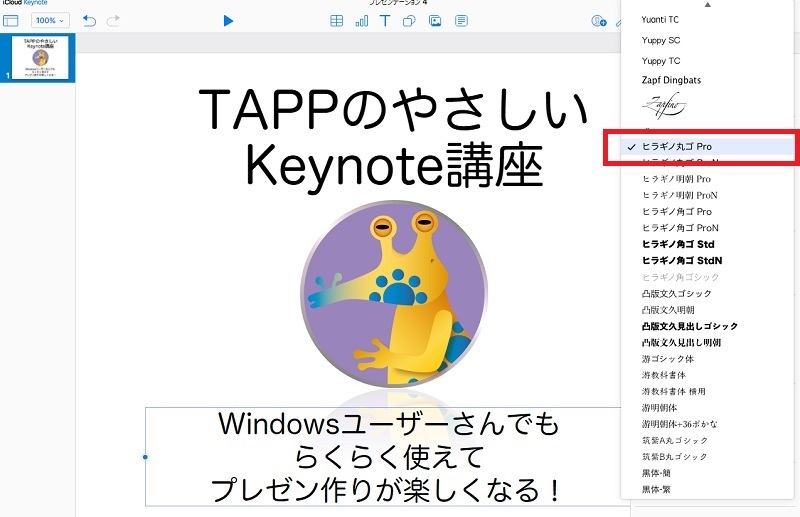Insert a table using the table icon
The height and width of the screenshot is (517, 800).
click(337, 20)
